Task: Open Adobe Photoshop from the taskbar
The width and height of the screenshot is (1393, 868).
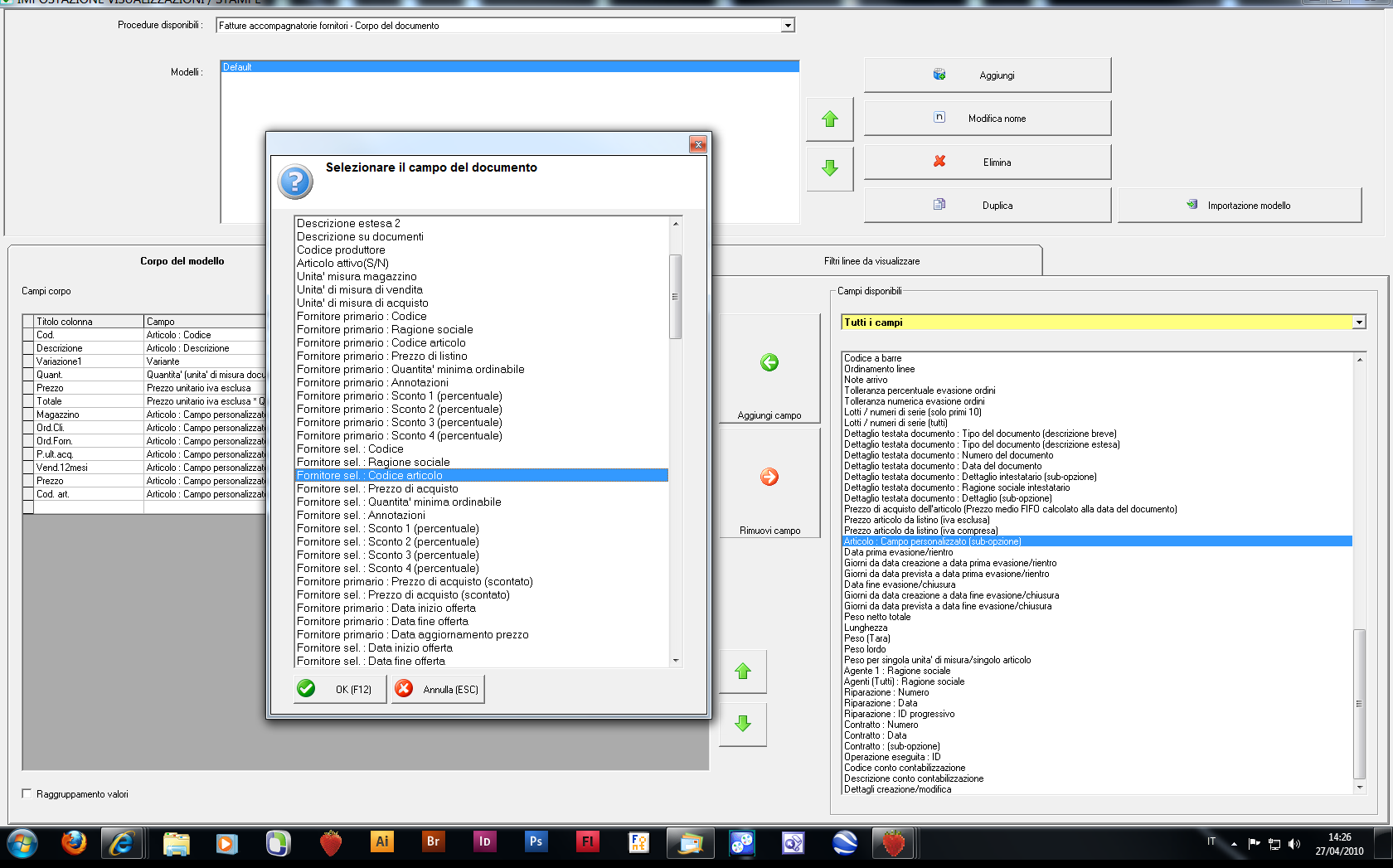Action: click(536, 841)
